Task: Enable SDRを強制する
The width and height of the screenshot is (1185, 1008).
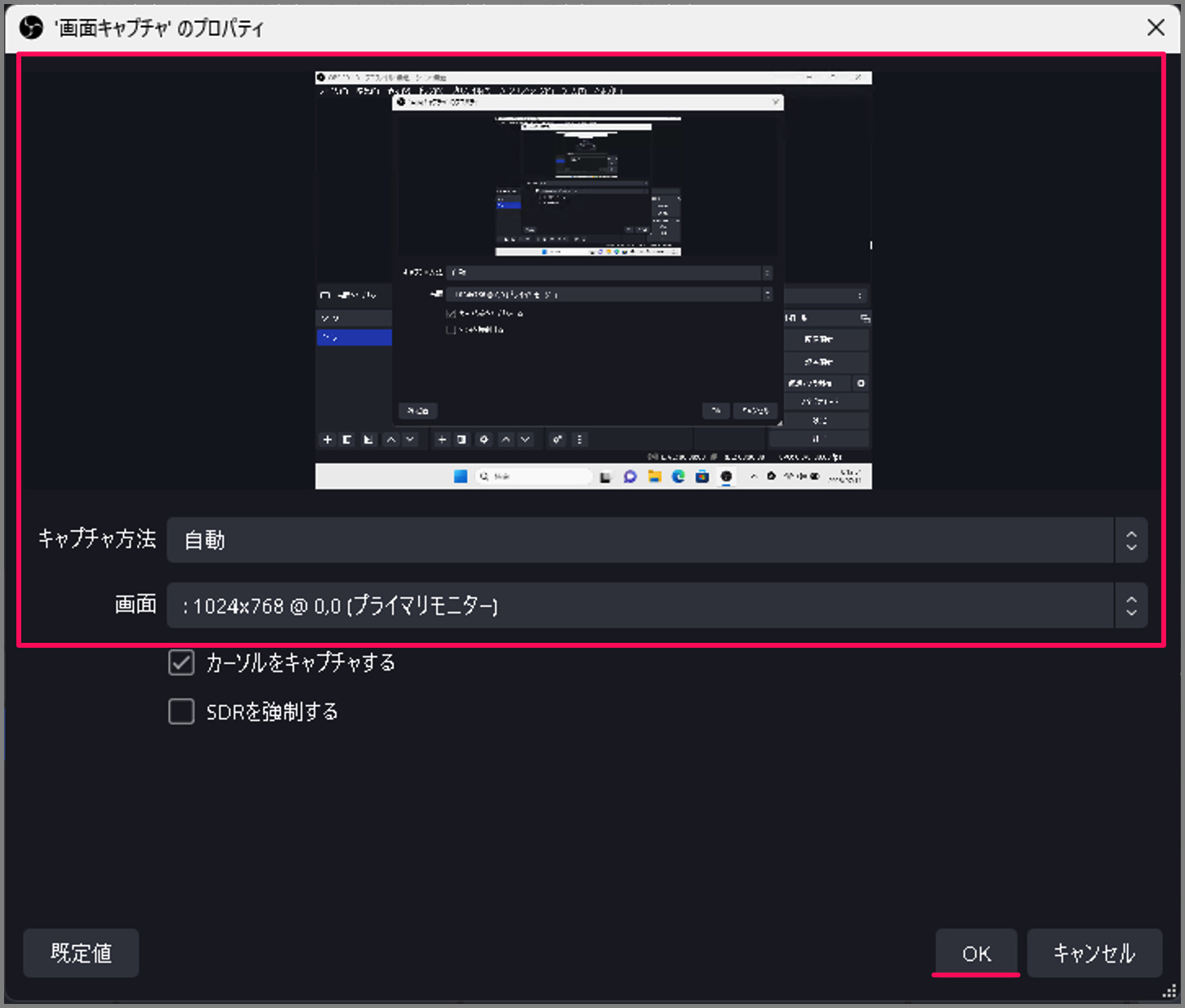Action: [x=181, y=711]
